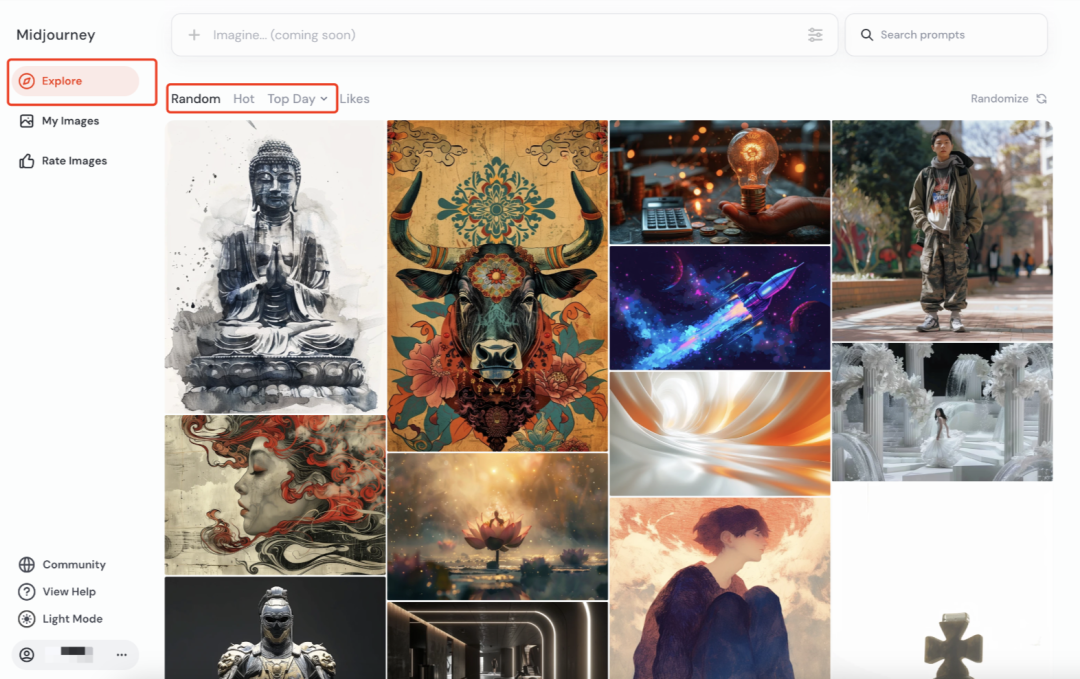The image size is (1080, 679).
Task: Open the rocket in space image
Action: tap(720, 307)
